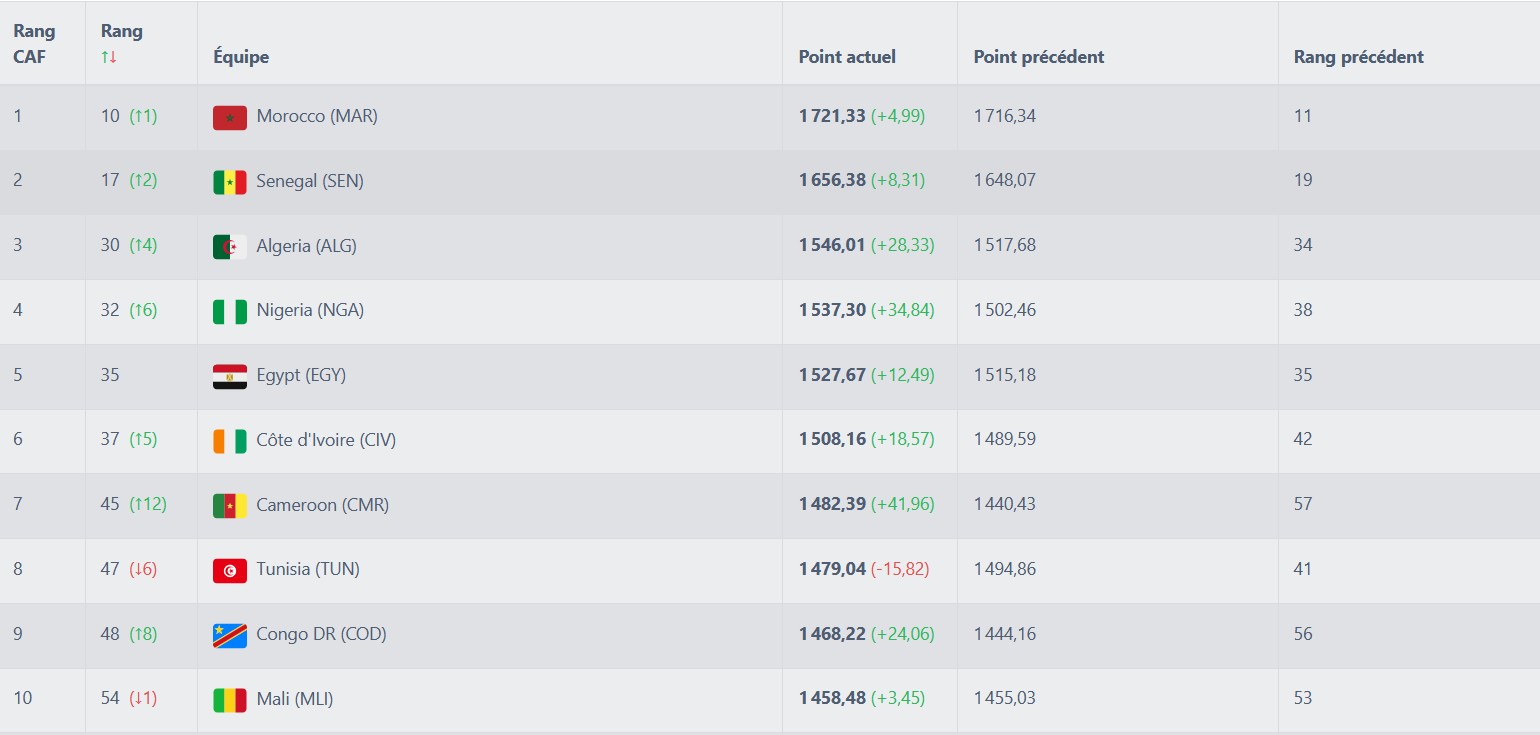The height and width of the screenshot is (735, 1540).
Task: Sort by the Rang CAF column header
Action: pyautogui.click(x=34, y=44)
